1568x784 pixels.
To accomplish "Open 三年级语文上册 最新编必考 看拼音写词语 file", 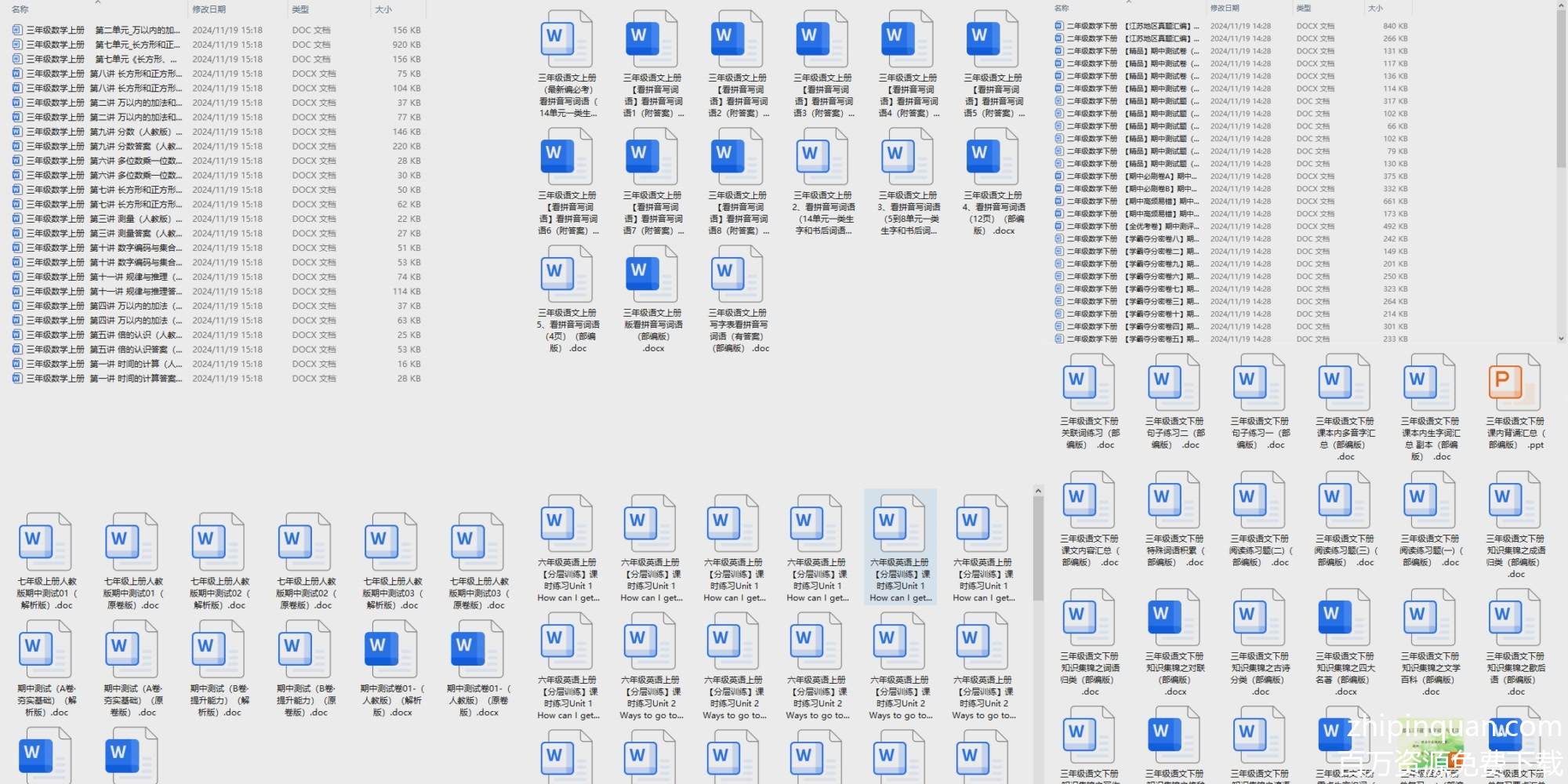I will pyautogui.click(x=567, y=39).
